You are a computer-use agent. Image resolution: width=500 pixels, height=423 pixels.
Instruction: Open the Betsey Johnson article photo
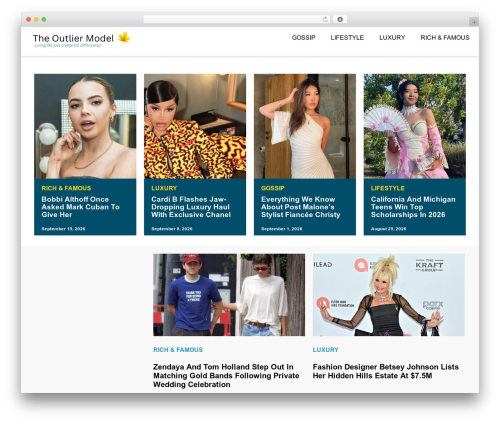pyautogui.click(x=389, y=295)
